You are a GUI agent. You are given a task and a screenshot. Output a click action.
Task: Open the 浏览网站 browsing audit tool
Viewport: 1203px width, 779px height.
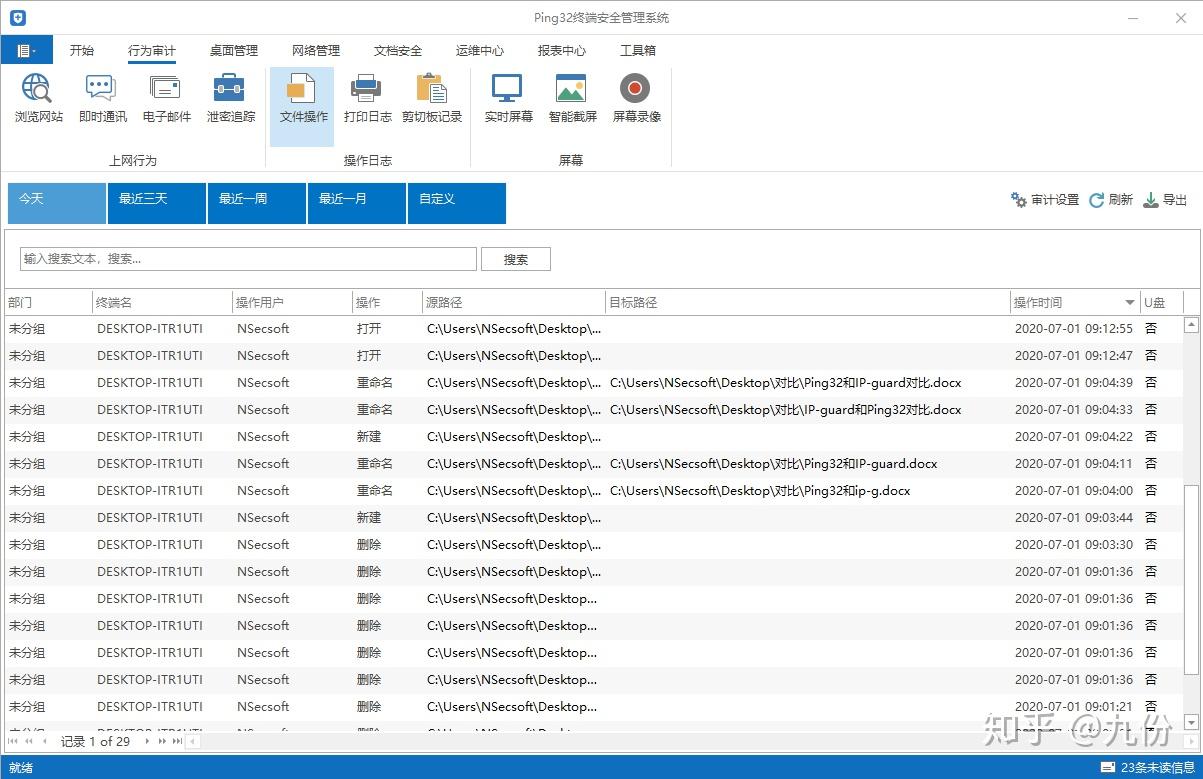[38, 100]
